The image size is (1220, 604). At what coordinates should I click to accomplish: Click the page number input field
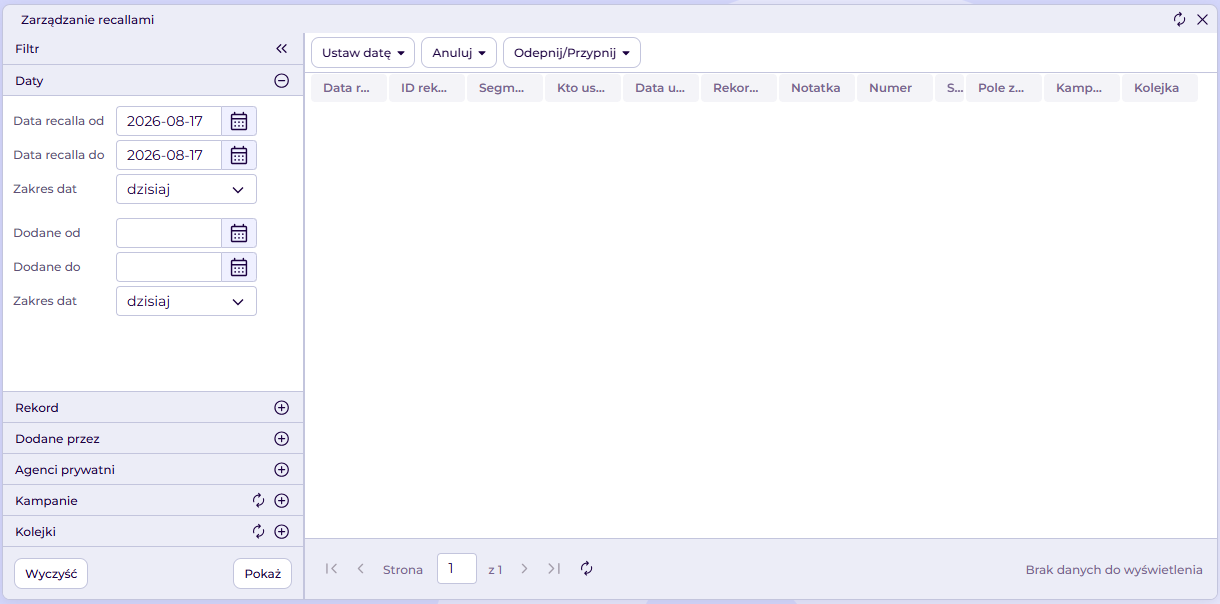coord(457,568)
